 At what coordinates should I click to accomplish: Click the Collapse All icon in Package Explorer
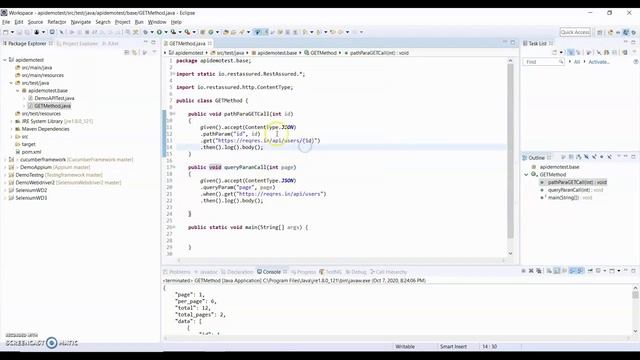pos(127,52)
